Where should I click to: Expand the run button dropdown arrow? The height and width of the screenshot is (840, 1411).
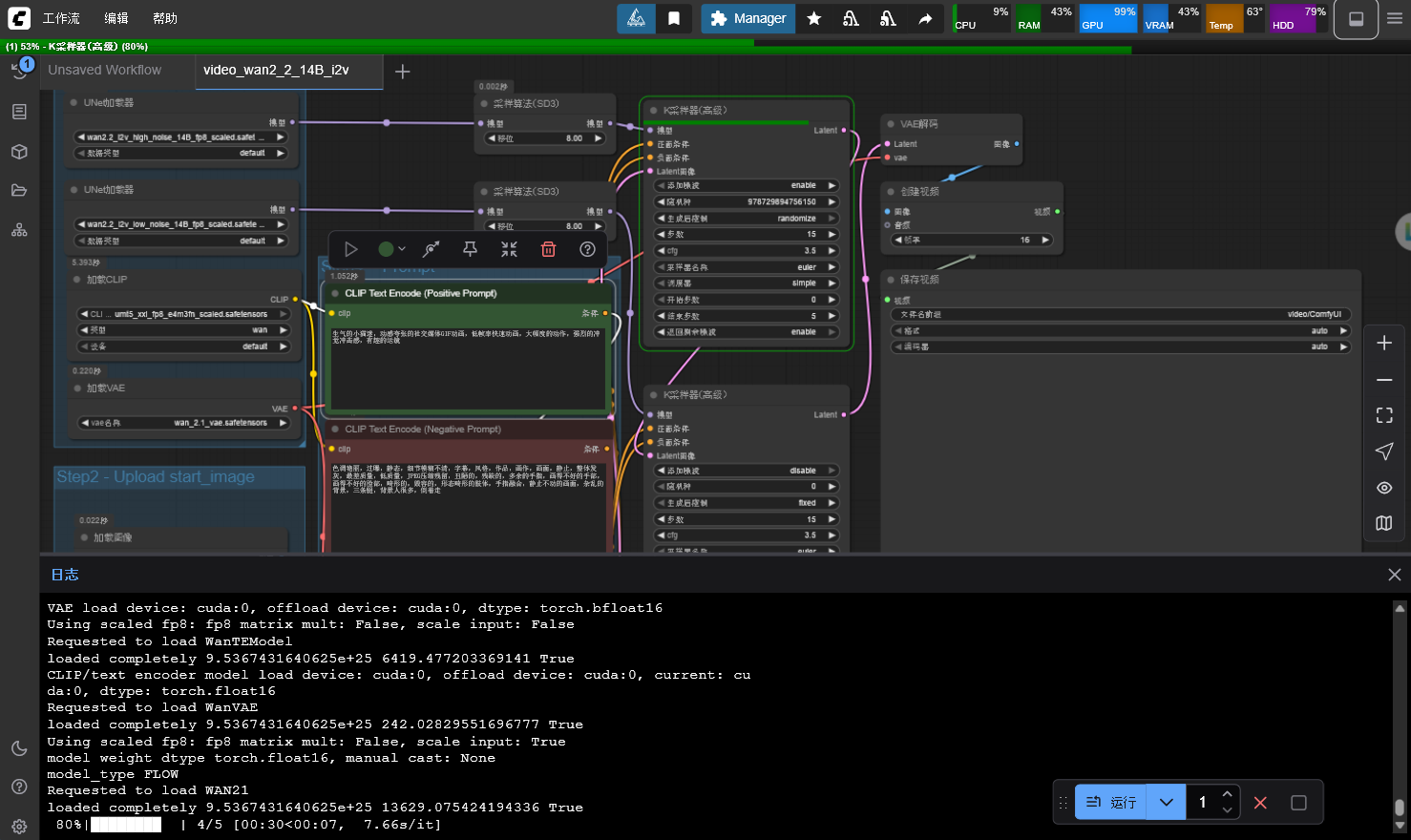pyautogui.click(x=1167, y=803)
